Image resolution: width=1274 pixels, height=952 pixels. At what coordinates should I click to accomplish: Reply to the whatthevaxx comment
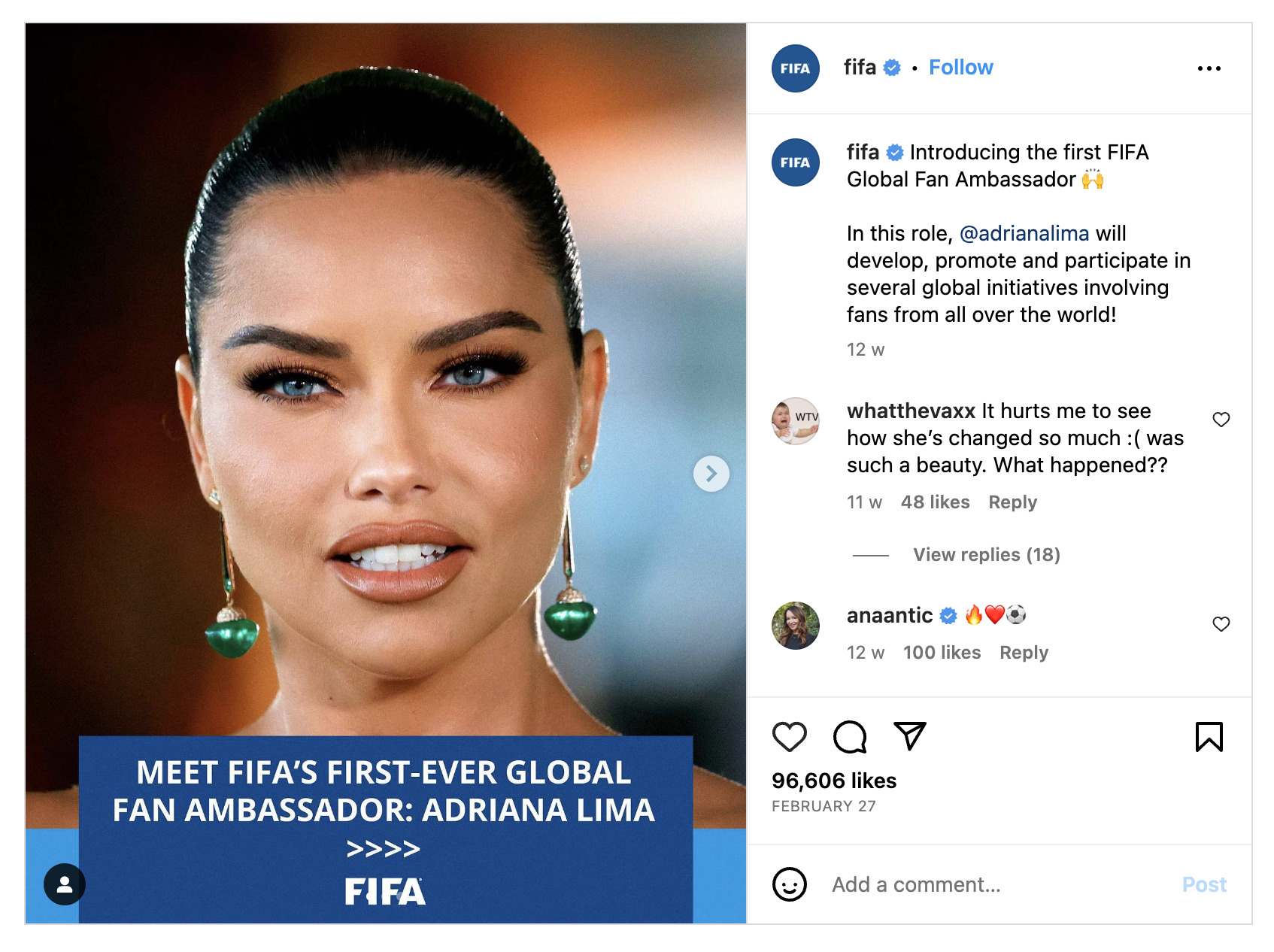click(x=1012, y=502)
